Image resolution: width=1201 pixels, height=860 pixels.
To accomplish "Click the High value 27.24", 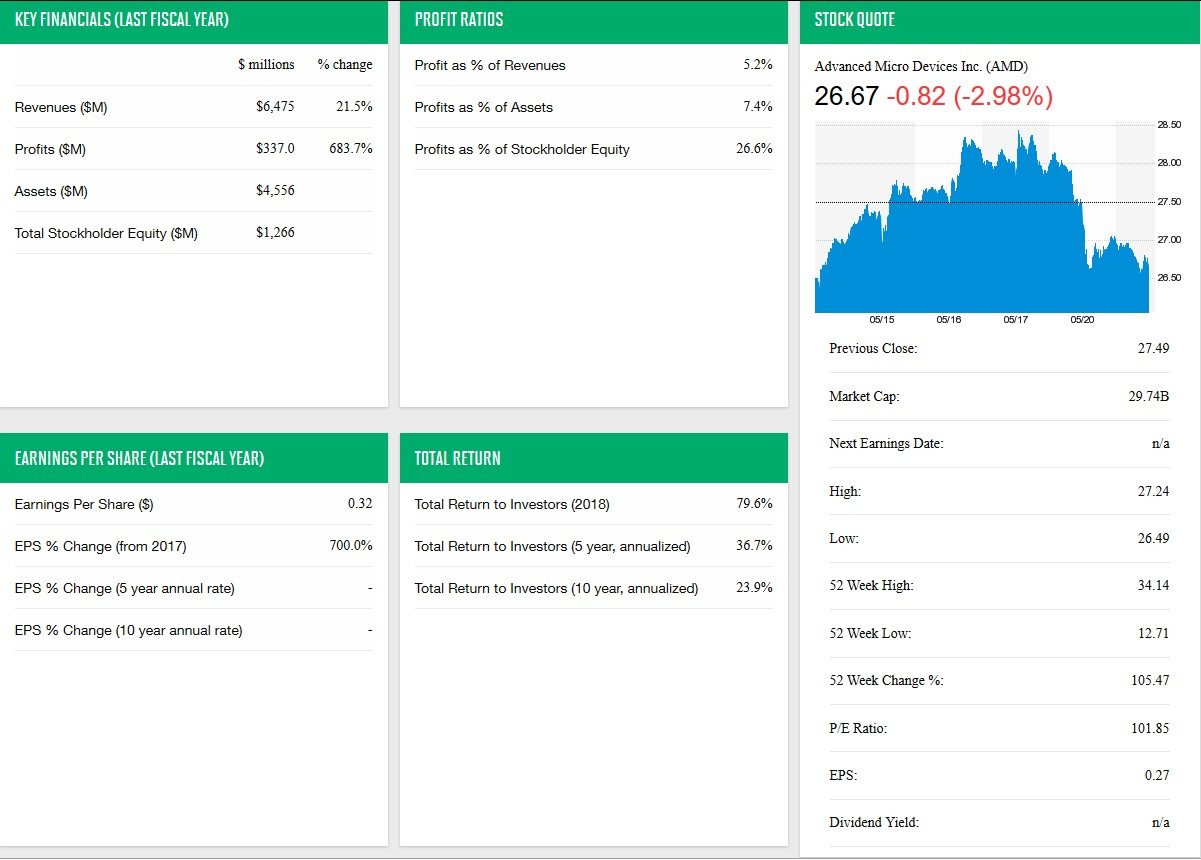I will tap(1154, 491).
